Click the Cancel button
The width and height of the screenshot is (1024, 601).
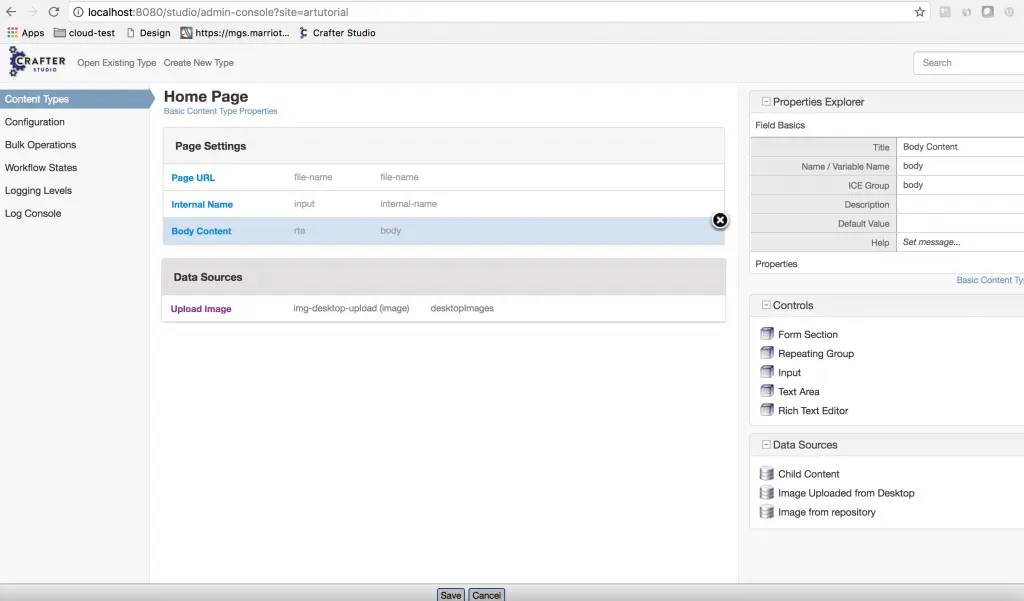[486, 595]
